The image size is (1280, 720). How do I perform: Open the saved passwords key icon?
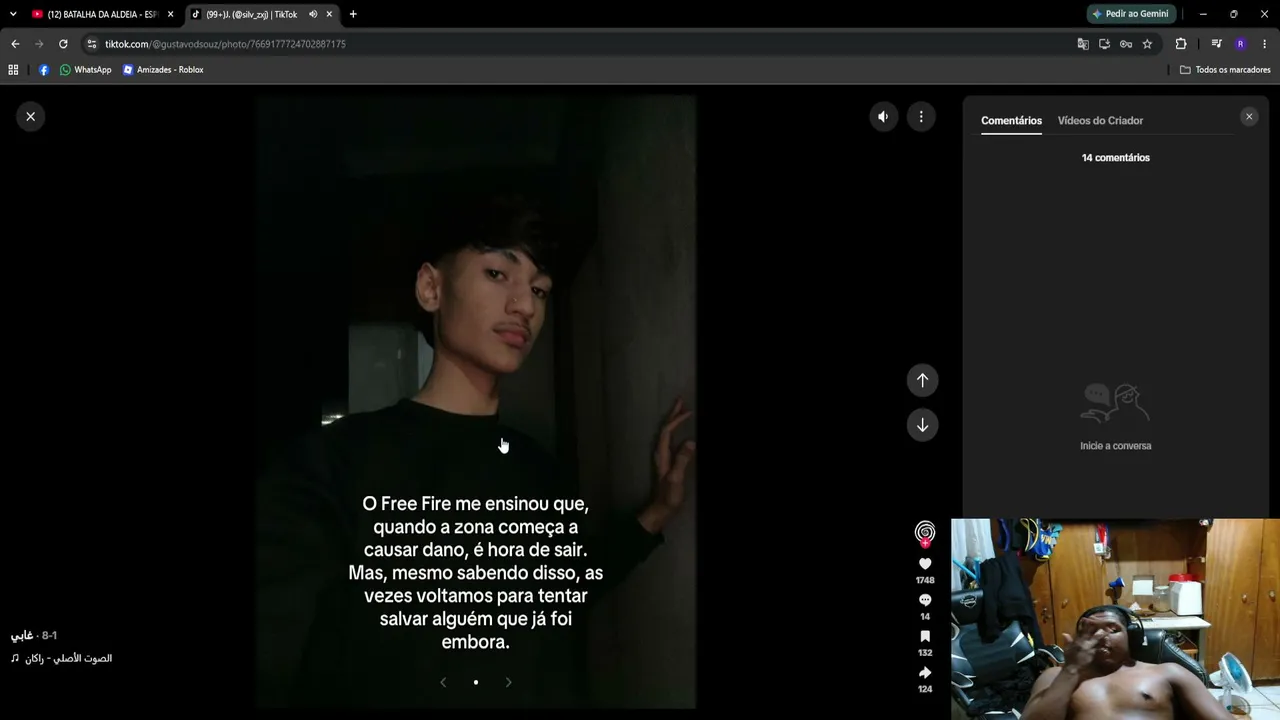1126,44
